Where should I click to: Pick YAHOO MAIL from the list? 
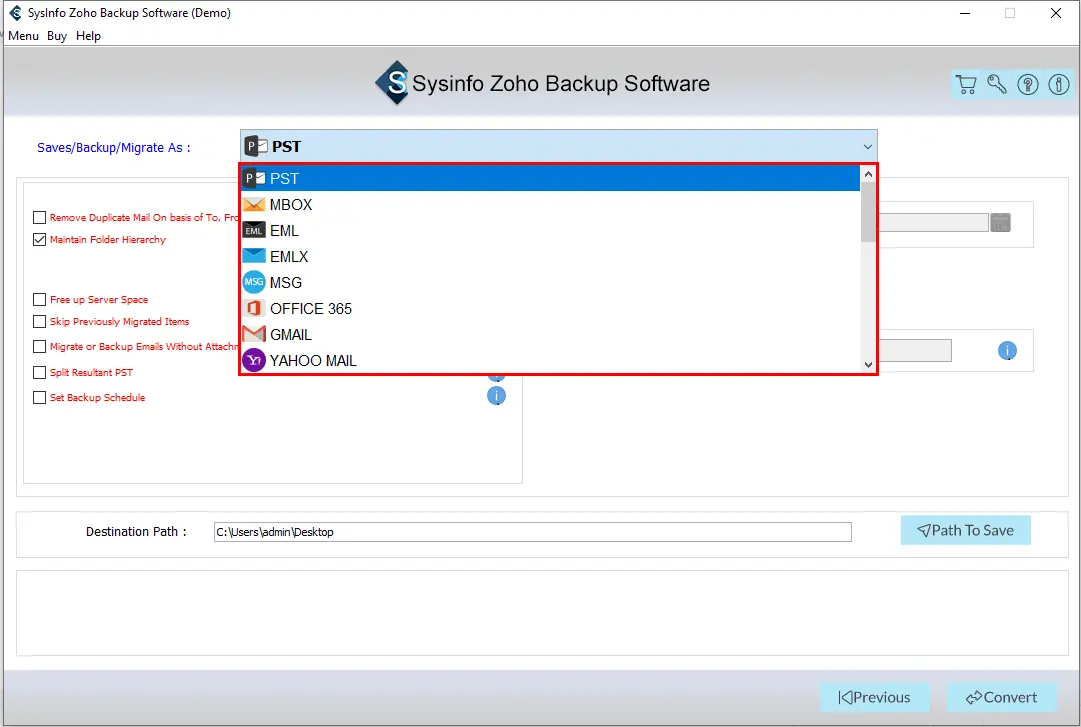(x=550, y=360)
